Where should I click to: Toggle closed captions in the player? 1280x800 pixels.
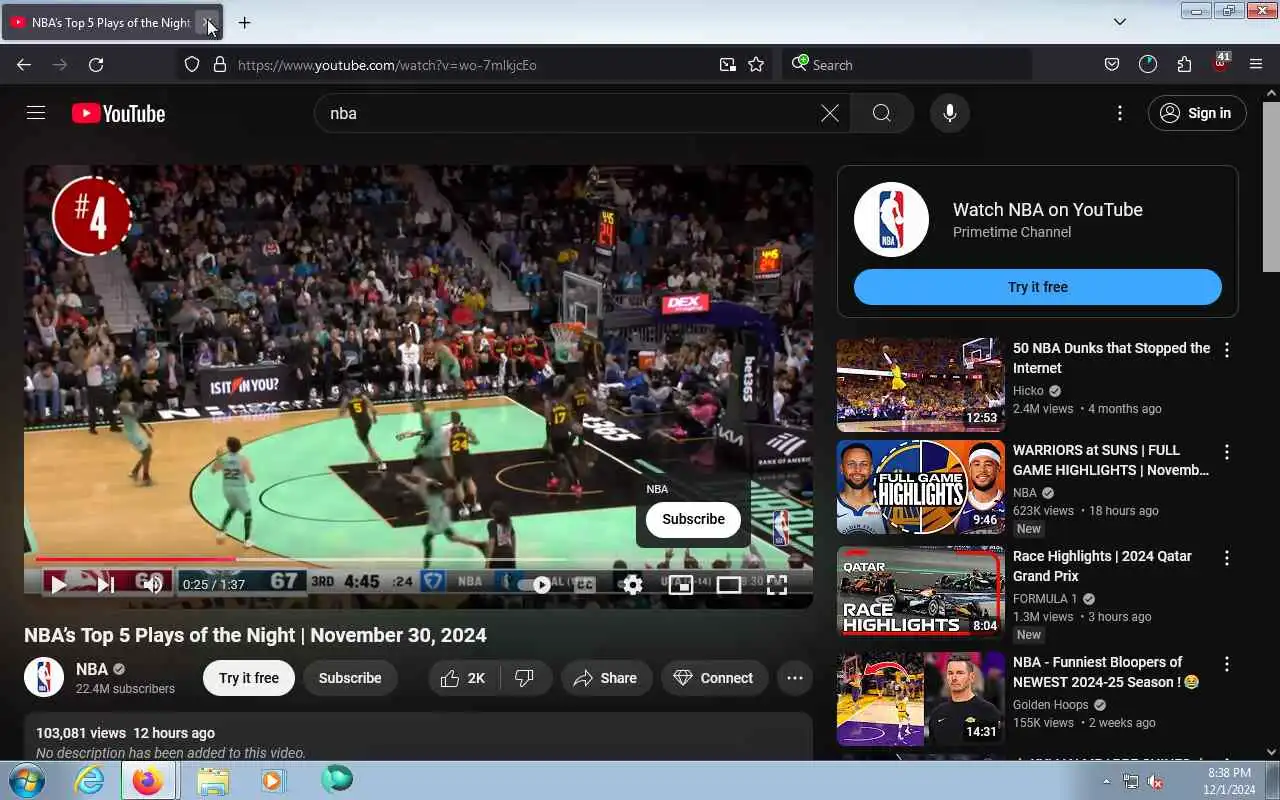pyautogui.click(x=584, y=585)
